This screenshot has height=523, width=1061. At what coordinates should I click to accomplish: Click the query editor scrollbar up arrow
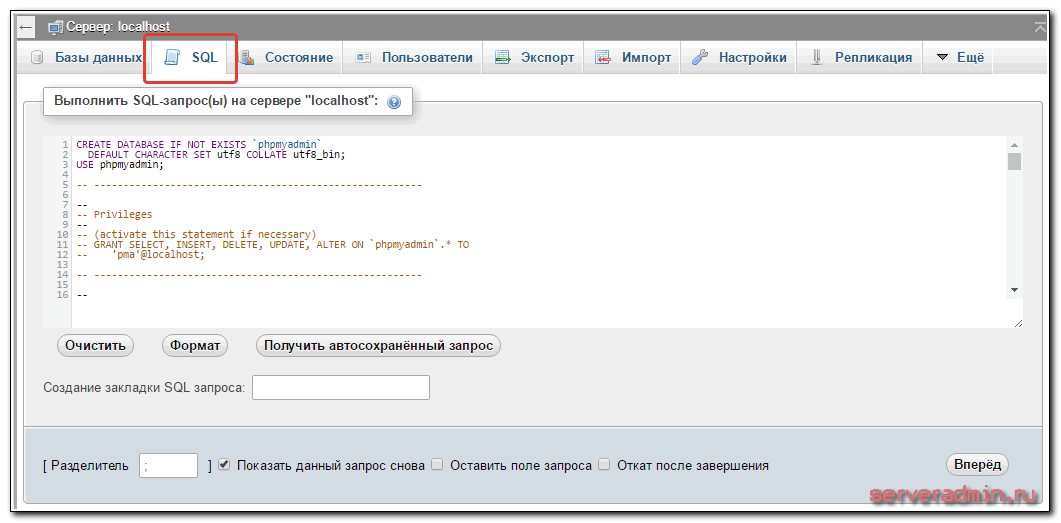coord(1014,144)
